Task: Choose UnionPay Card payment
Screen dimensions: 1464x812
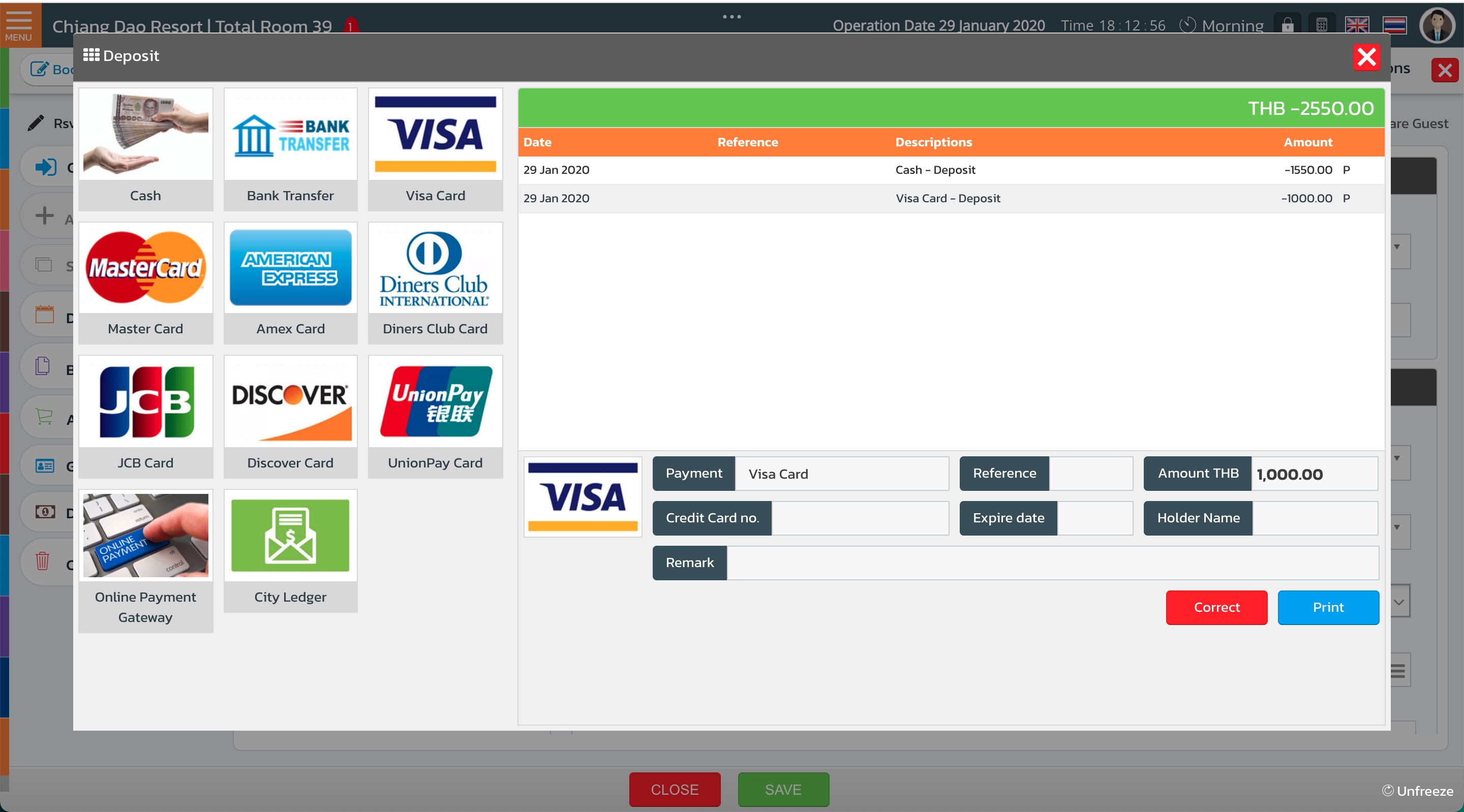Action: pos(435,417)
